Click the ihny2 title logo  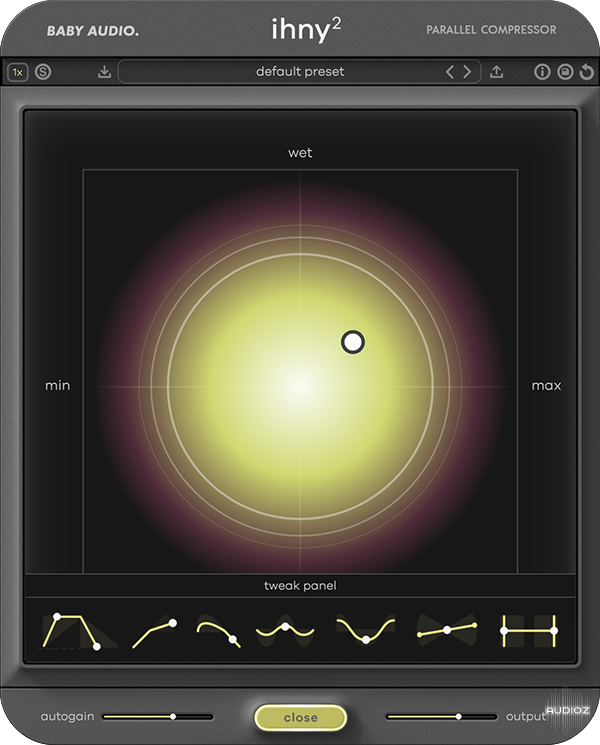click(x=306, y=29)
